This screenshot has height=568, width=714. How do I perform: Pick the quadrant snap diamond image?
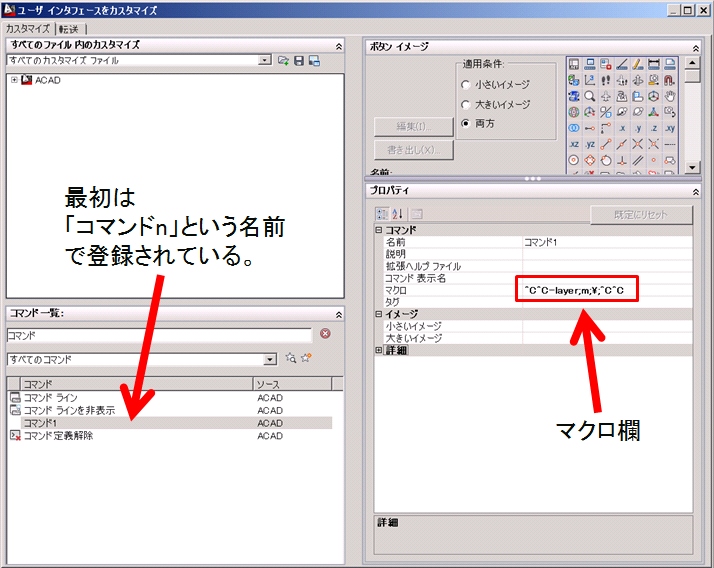pos(590,160)
